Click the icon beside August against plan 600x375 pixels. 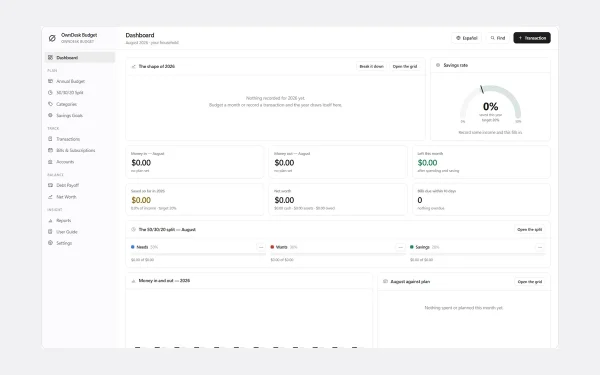(385, 281)
